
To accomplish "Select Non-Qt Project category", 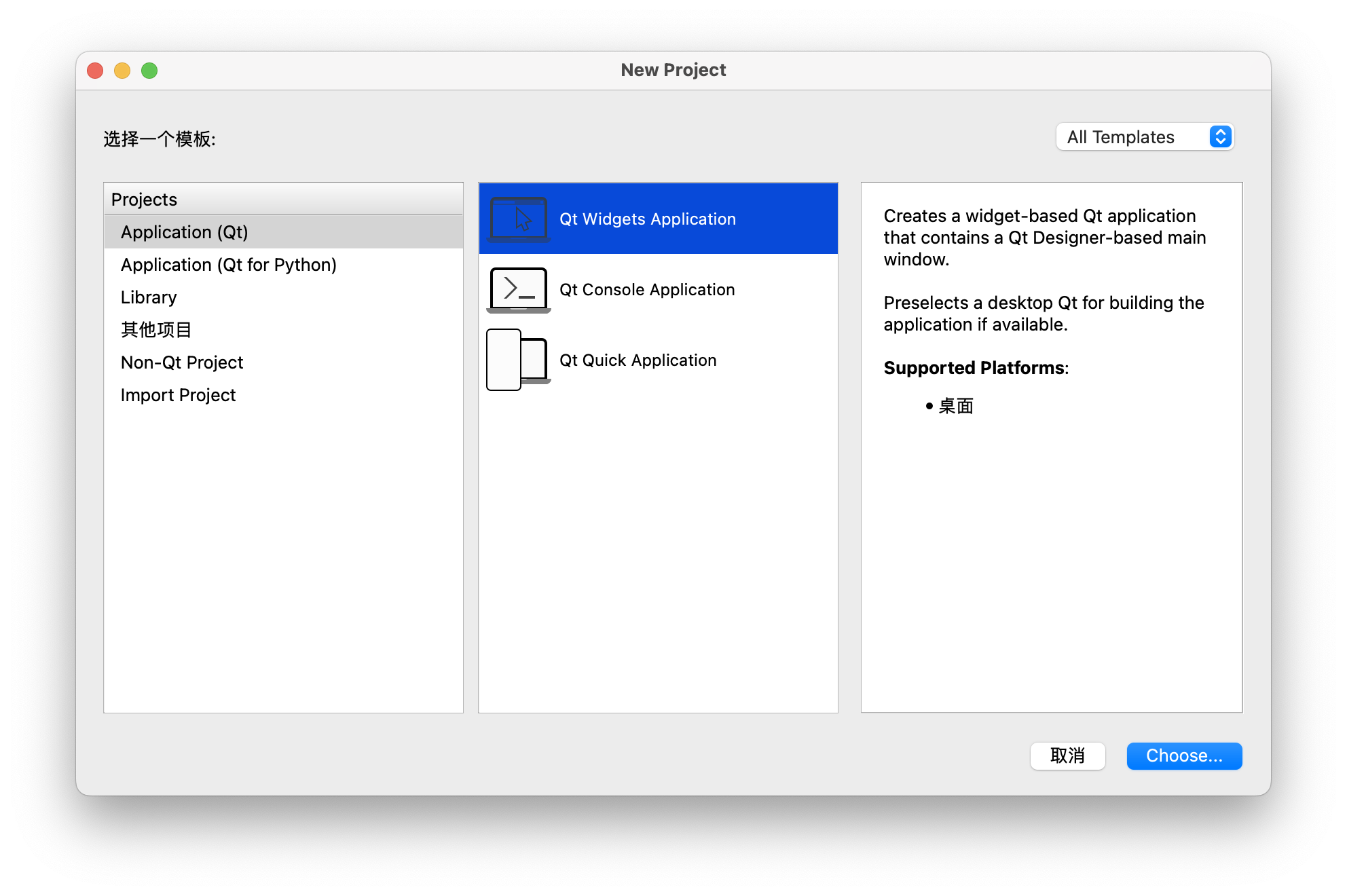I will coord(181,362).
